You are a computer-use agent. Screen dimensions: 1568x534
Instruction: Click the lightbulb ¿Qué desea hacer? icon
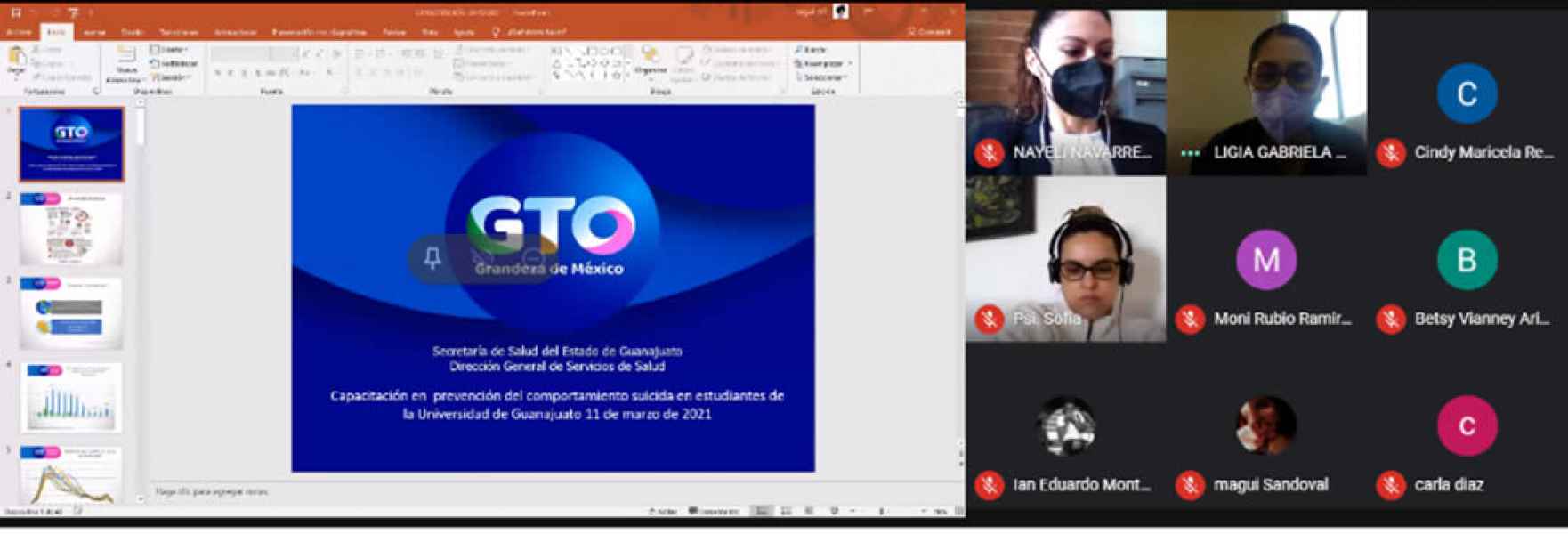[x=496, y=32]
